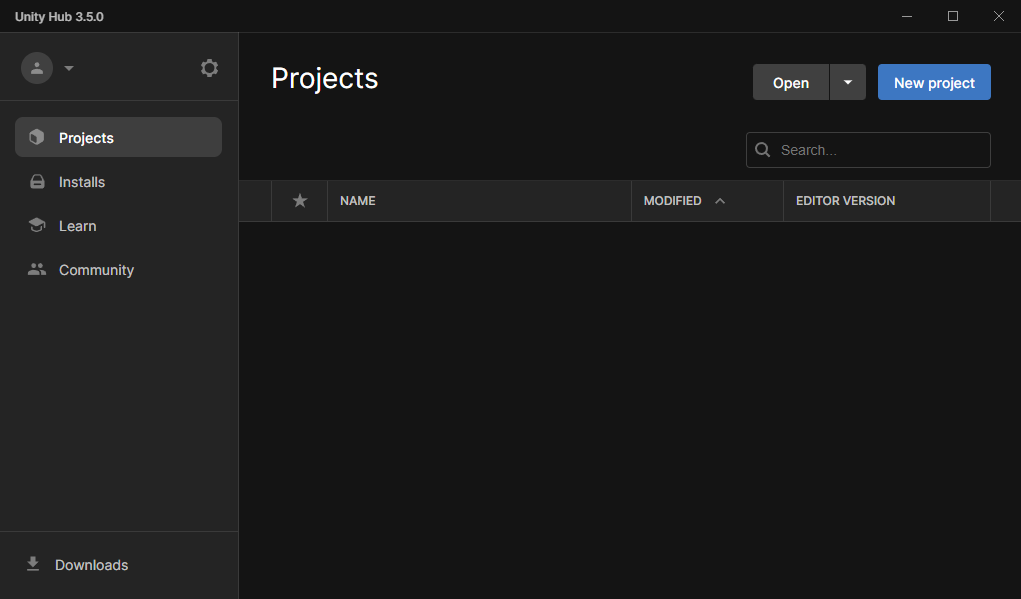Create a New project

934,82
